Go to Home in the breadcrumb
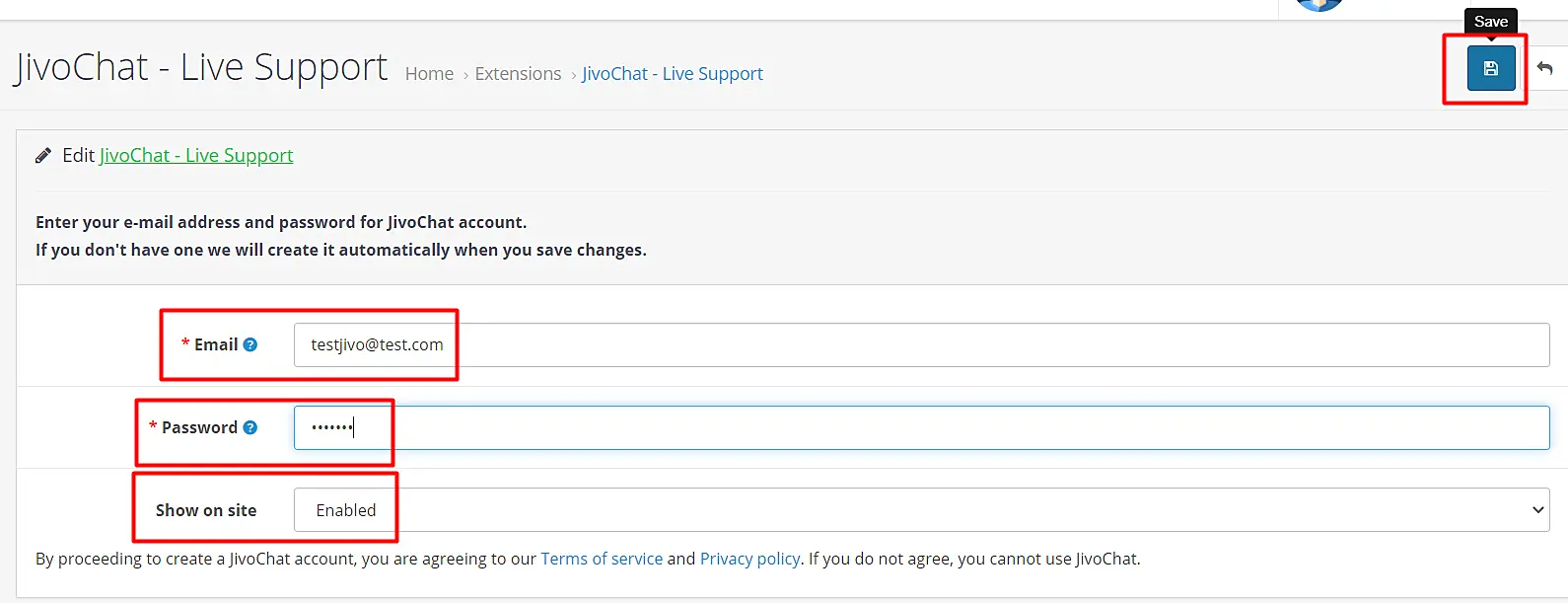Screen dimensions: 1568x603 (429, 74)
